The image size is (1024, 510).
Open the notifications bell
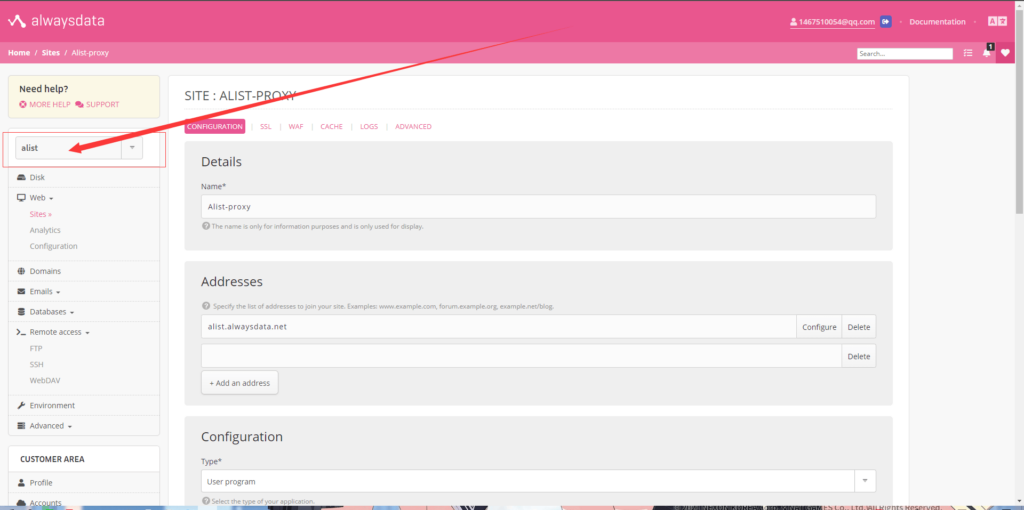pos(987,54)
